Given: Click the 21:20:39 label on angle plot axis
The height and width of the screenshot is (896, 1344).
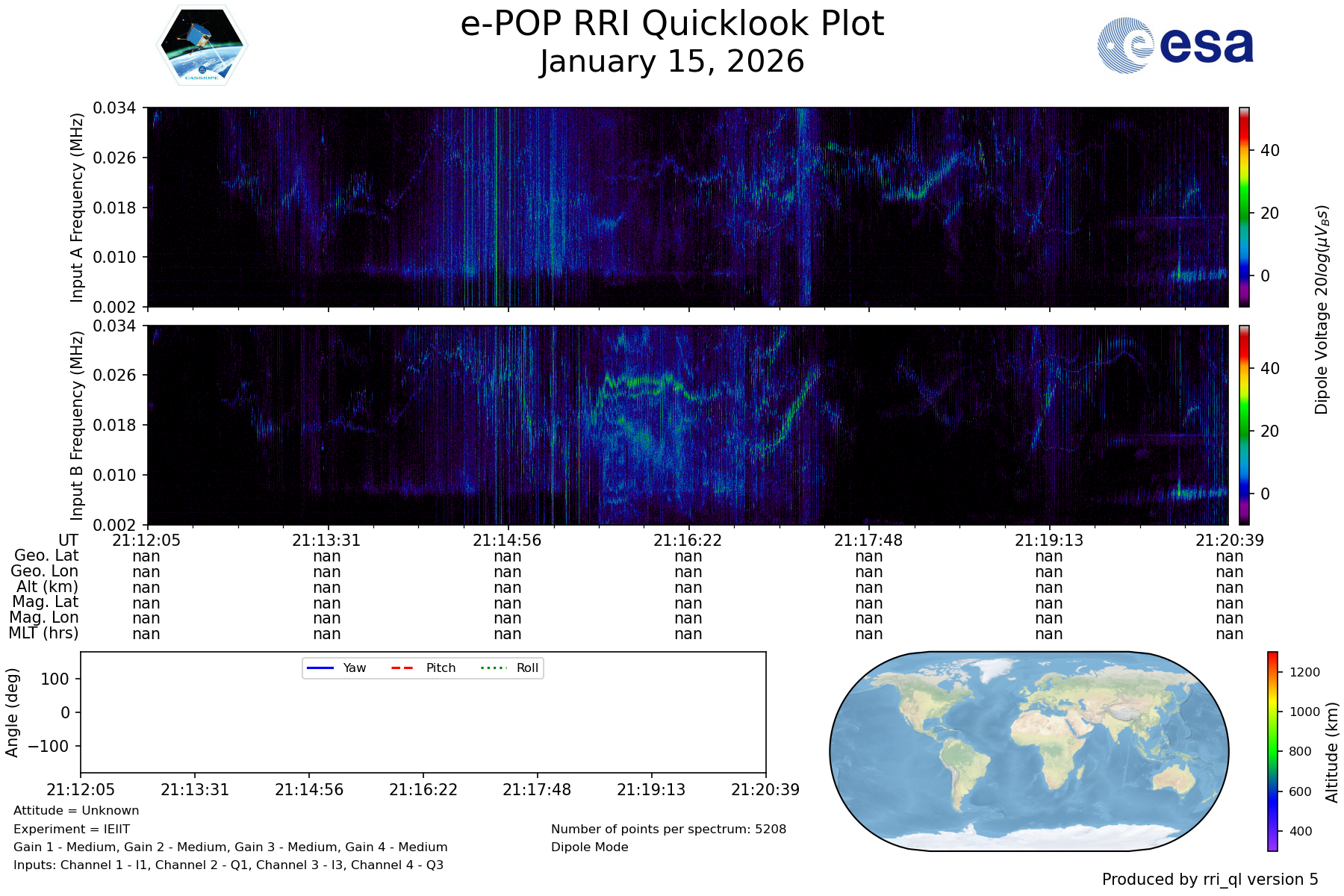Looking at the screenshot, I should (765, 790).
